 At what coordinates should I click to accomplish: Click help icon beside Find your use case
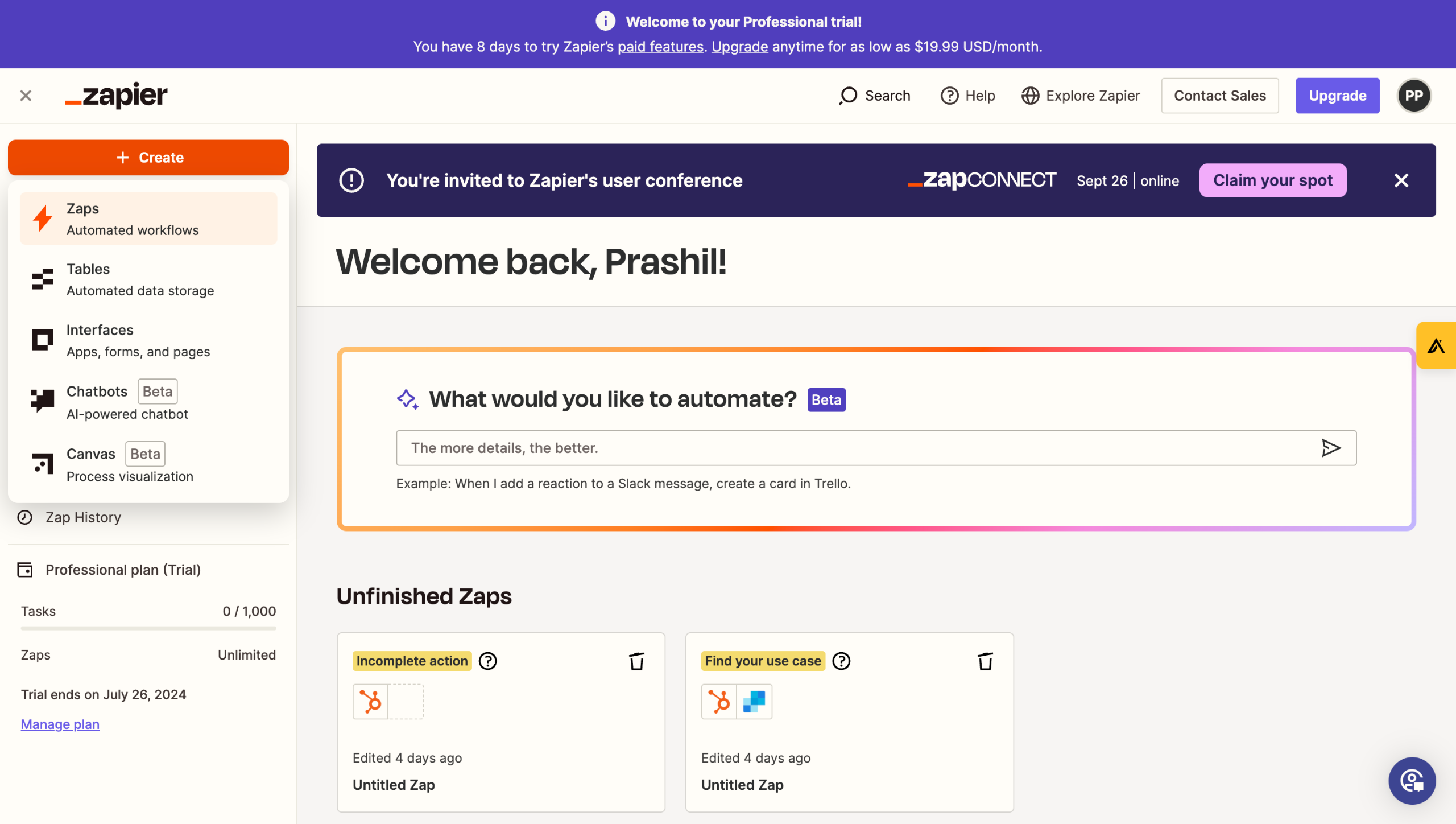click(x=841, y=661)
